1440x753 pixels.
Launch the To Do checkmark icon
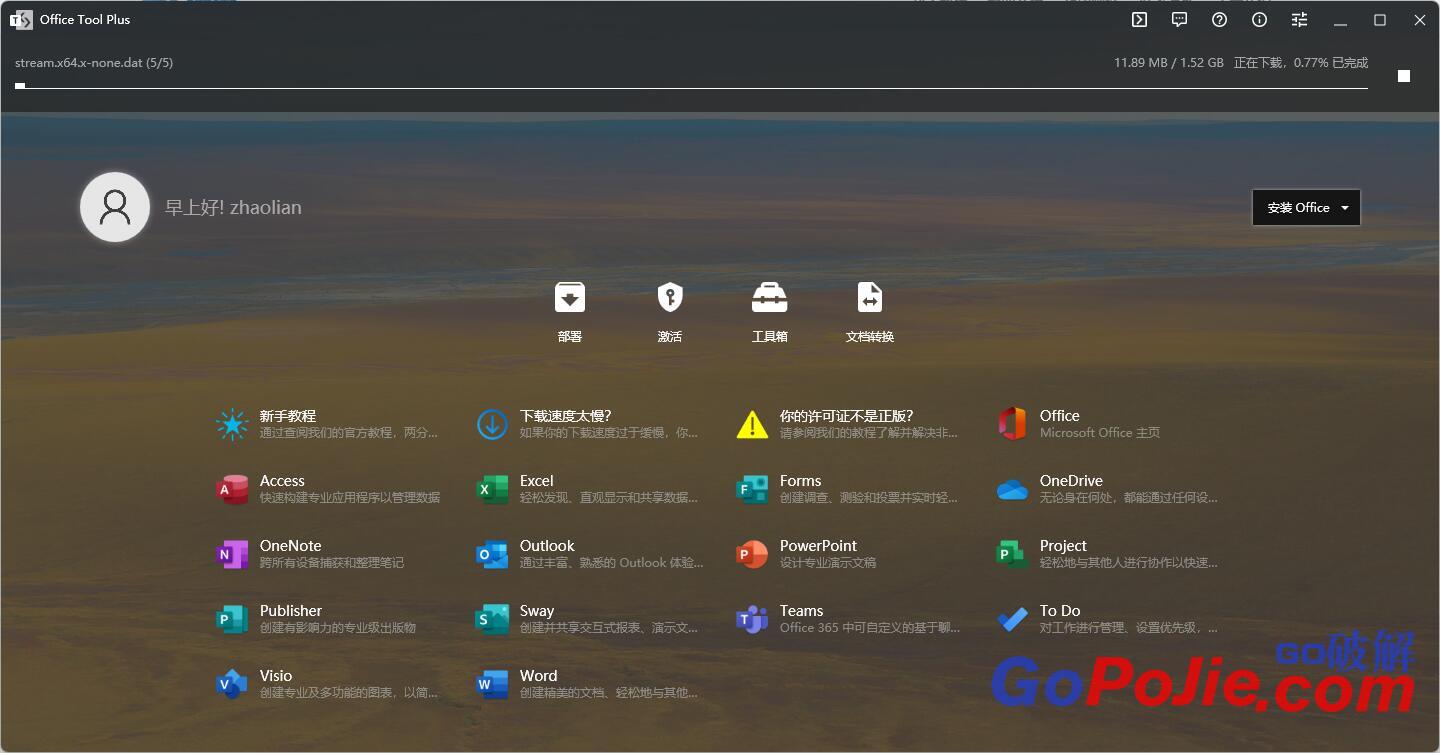coord(1012,619)
